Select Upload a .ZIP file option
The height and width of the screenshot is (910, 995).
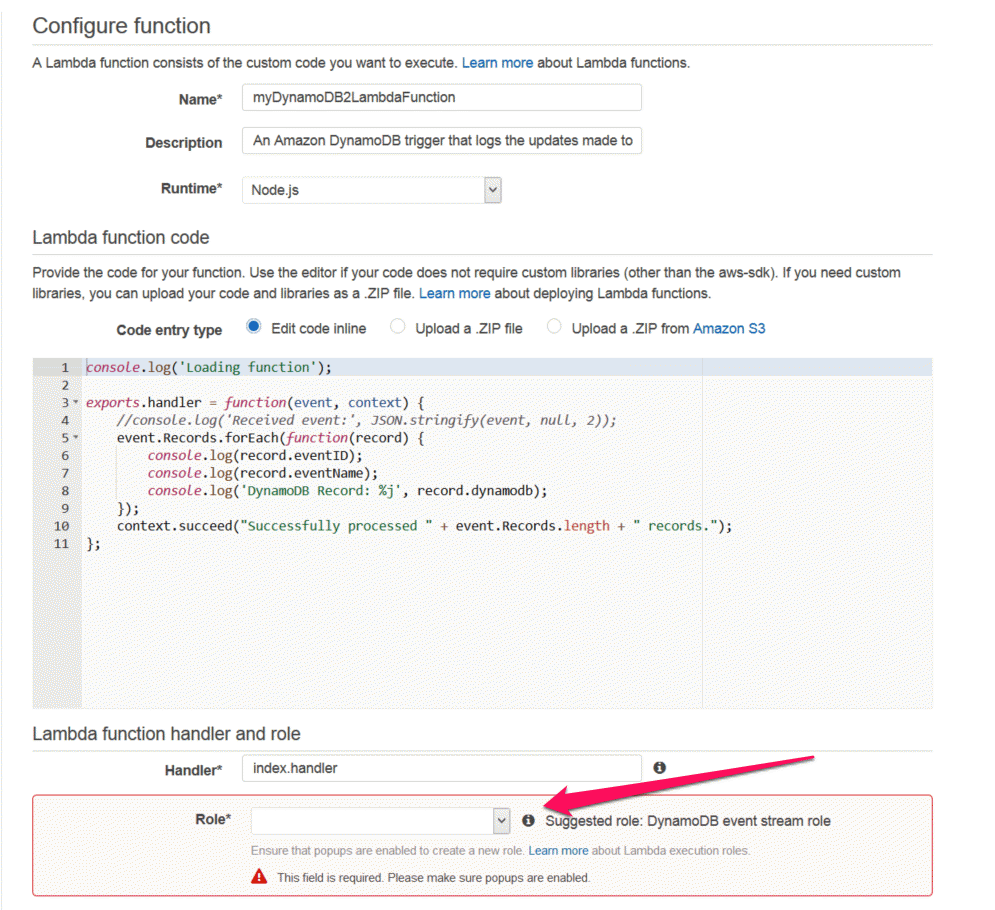point(398,327)
